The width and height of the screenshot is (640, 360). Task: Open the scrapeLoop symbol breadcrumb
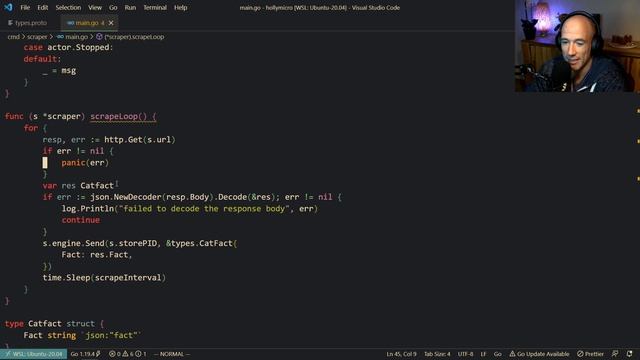point(130,37)
